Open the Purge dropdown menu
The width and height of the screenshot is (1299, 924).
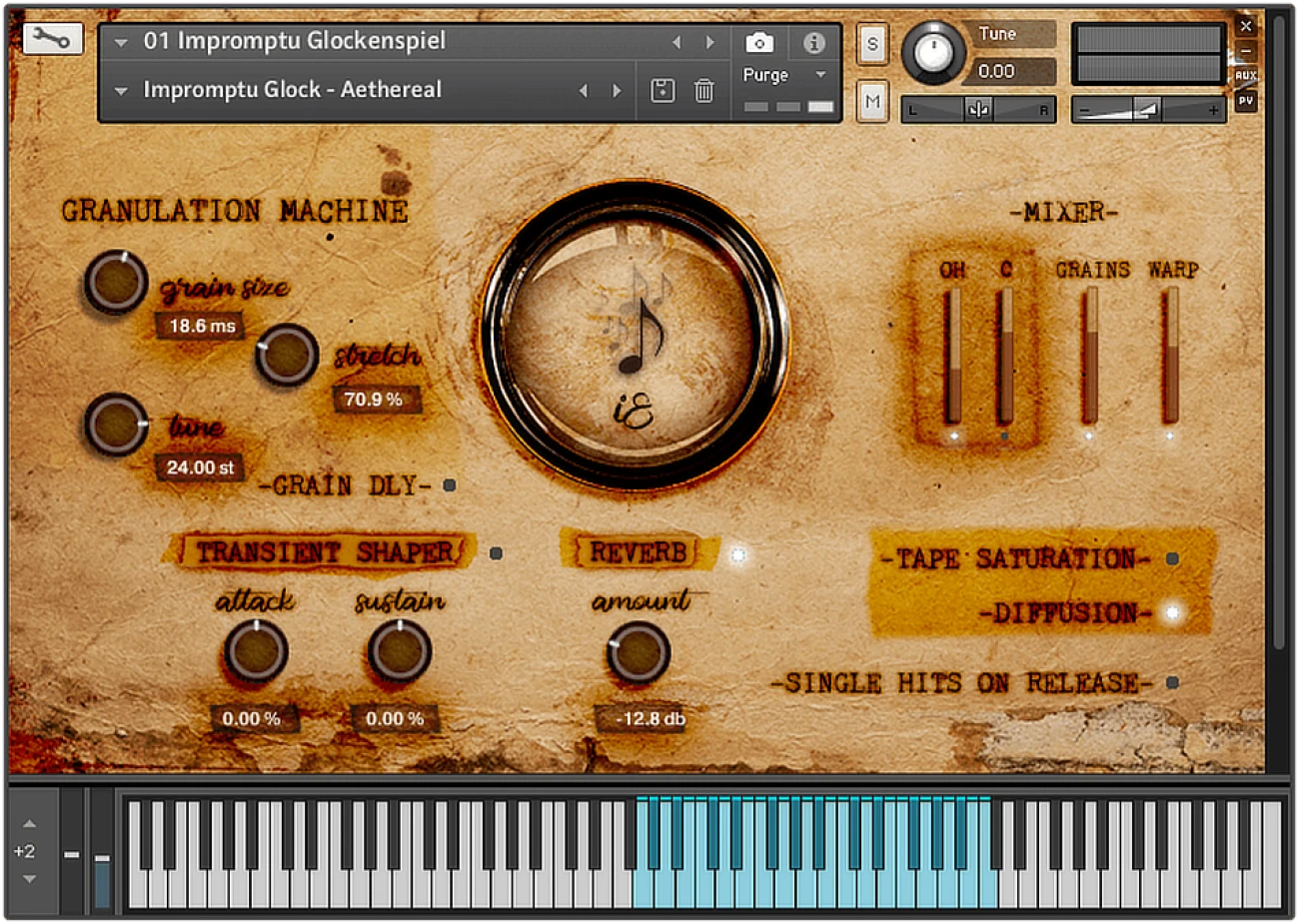coord(820,75)
